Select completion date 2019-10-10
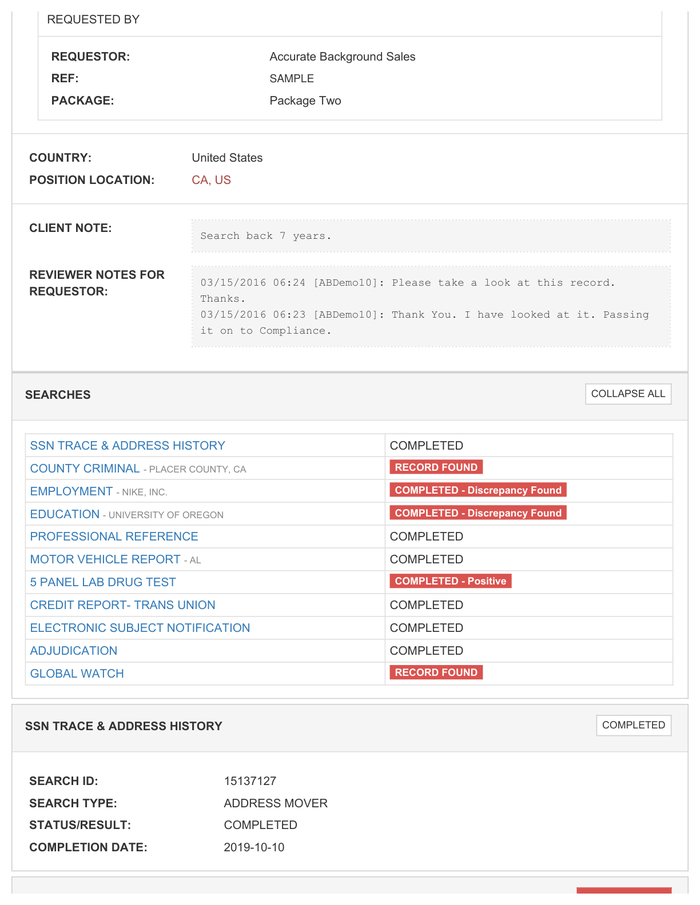 coord(254,847)
